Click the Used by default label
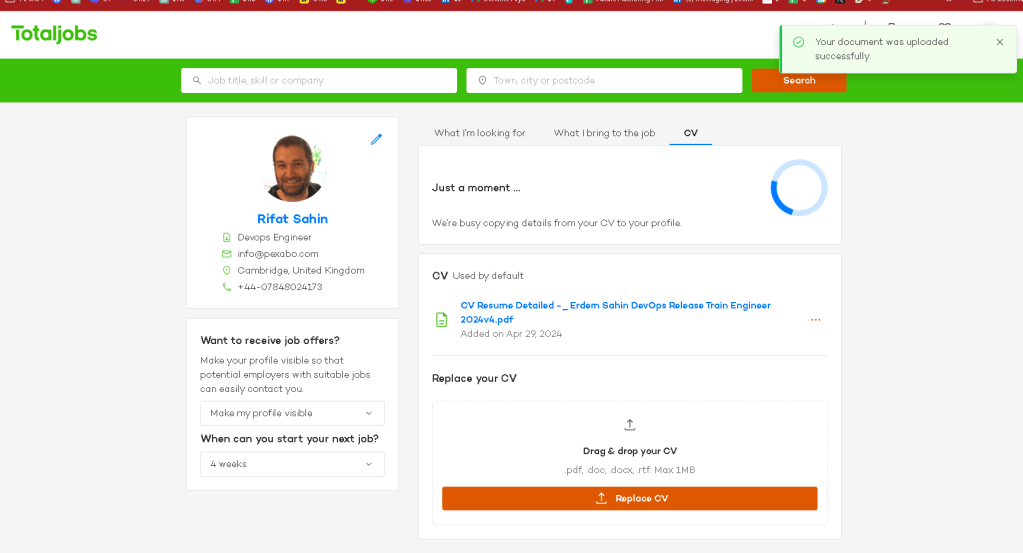Viewport: 1023px width, 553px height. [488, 276]
